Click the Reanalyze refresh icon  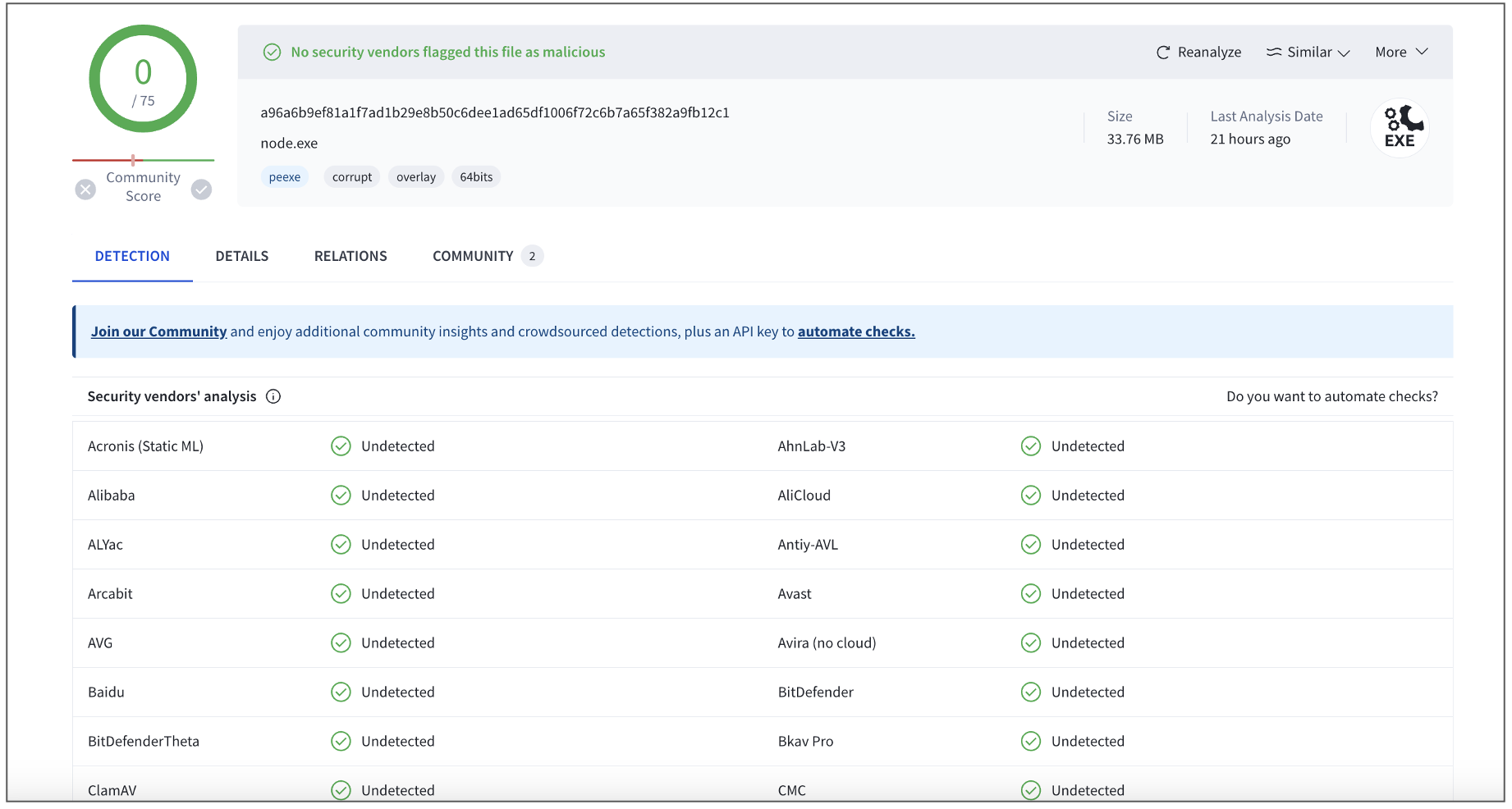click(x=1162, y=53)
